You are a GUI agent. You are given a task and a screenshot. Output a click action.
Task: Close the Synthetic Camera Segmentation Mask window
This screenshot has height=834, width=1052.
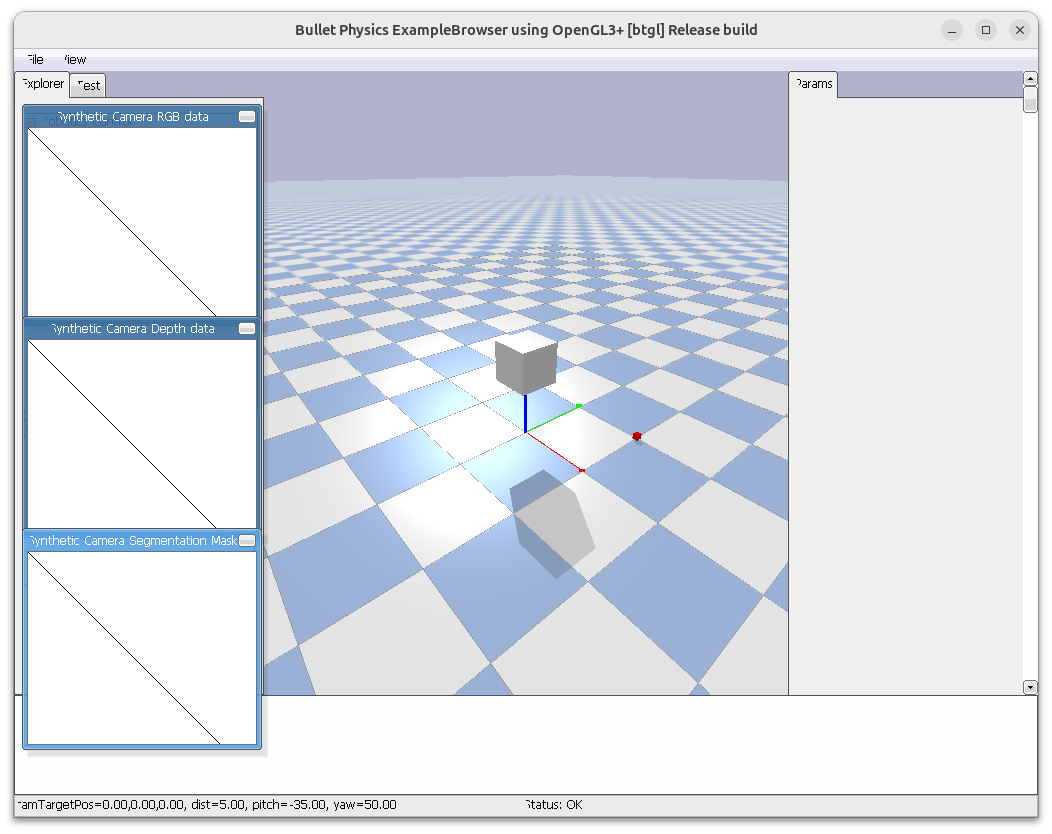(247, 541)
